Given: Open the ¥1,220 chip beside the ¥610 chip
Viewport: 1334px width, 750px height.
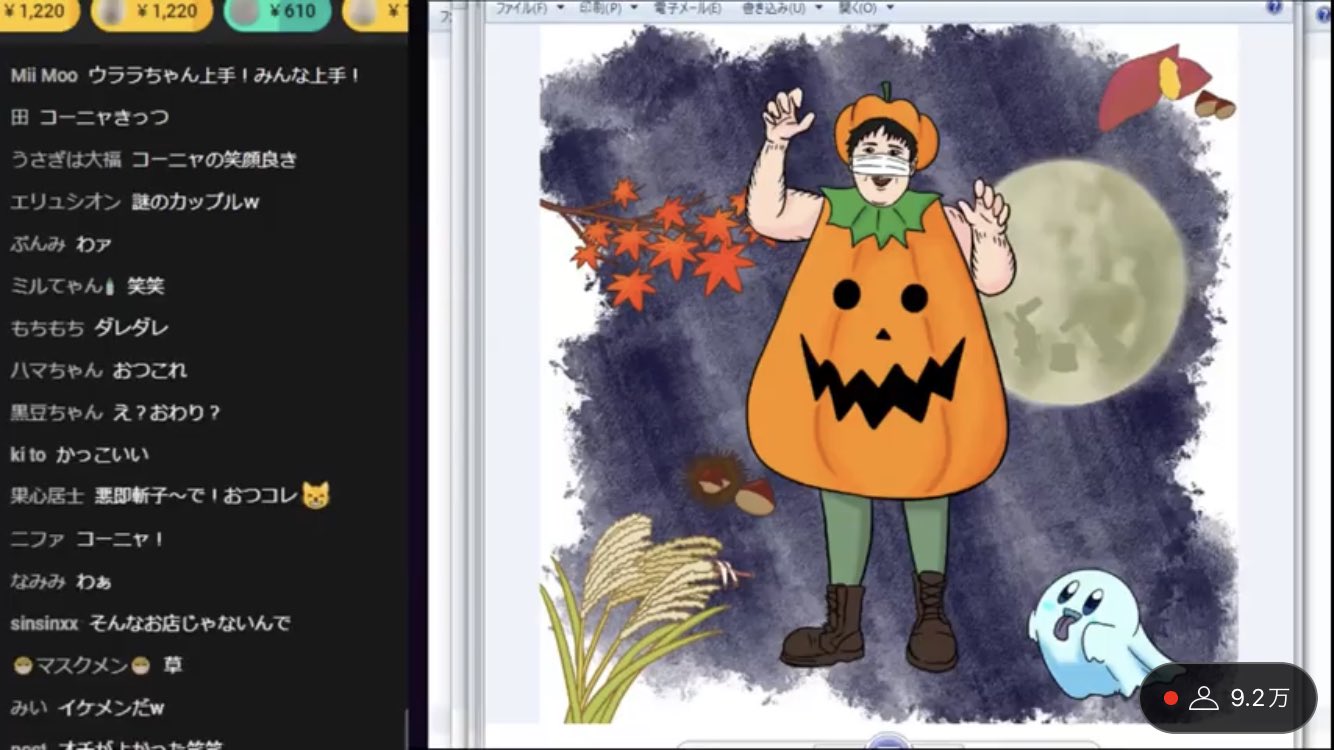Looking at the screenshot, I should [152, 13].
